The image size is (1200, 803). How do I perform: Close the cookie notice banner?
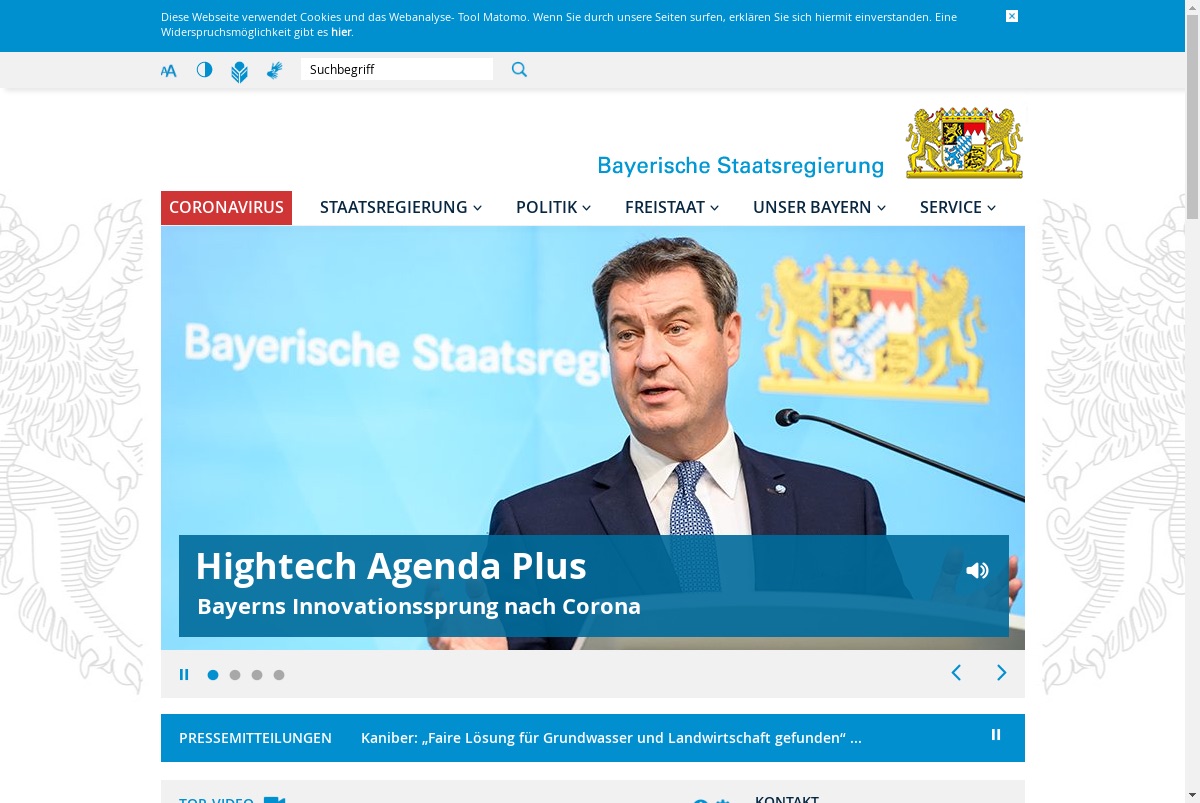point(1012,16)
